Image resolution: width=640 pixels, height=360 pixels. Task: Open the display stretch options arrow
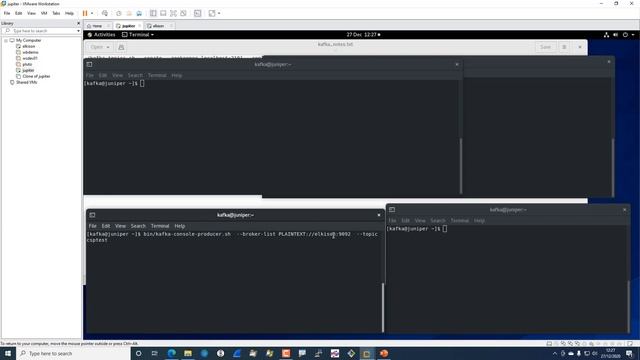pyautogui.click(x=219, y=13)
